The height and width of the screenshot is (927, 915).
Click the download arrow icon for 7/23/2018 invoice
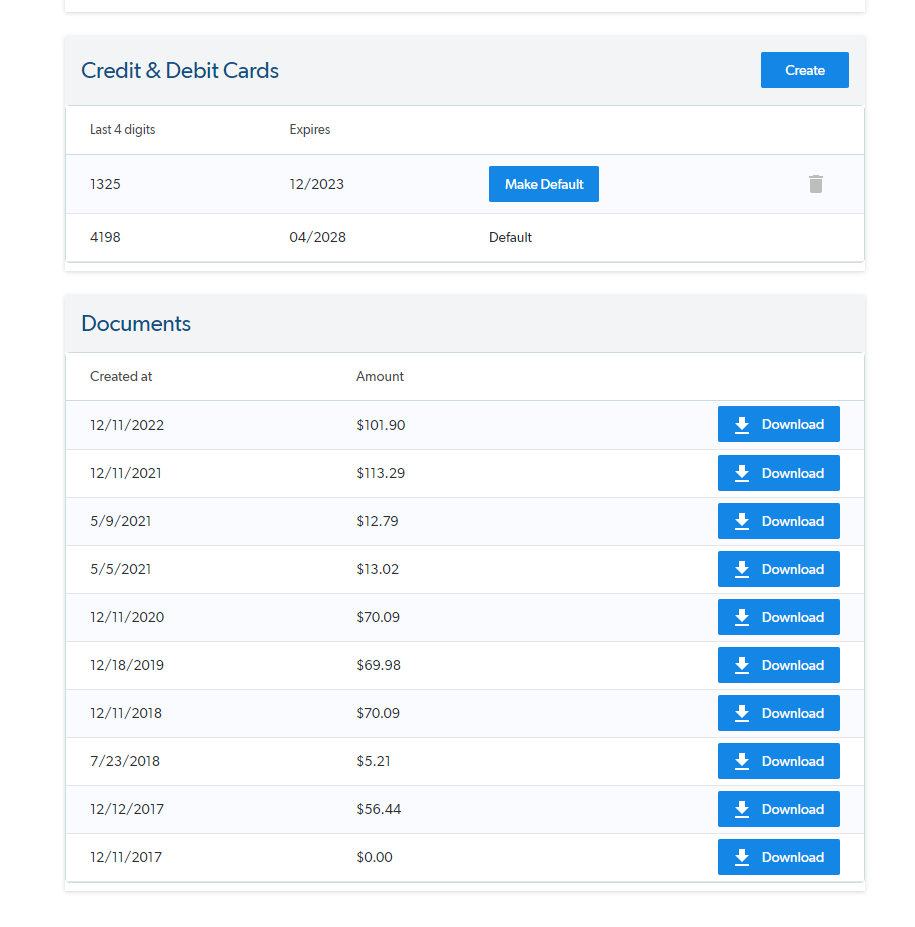point(741,760)
